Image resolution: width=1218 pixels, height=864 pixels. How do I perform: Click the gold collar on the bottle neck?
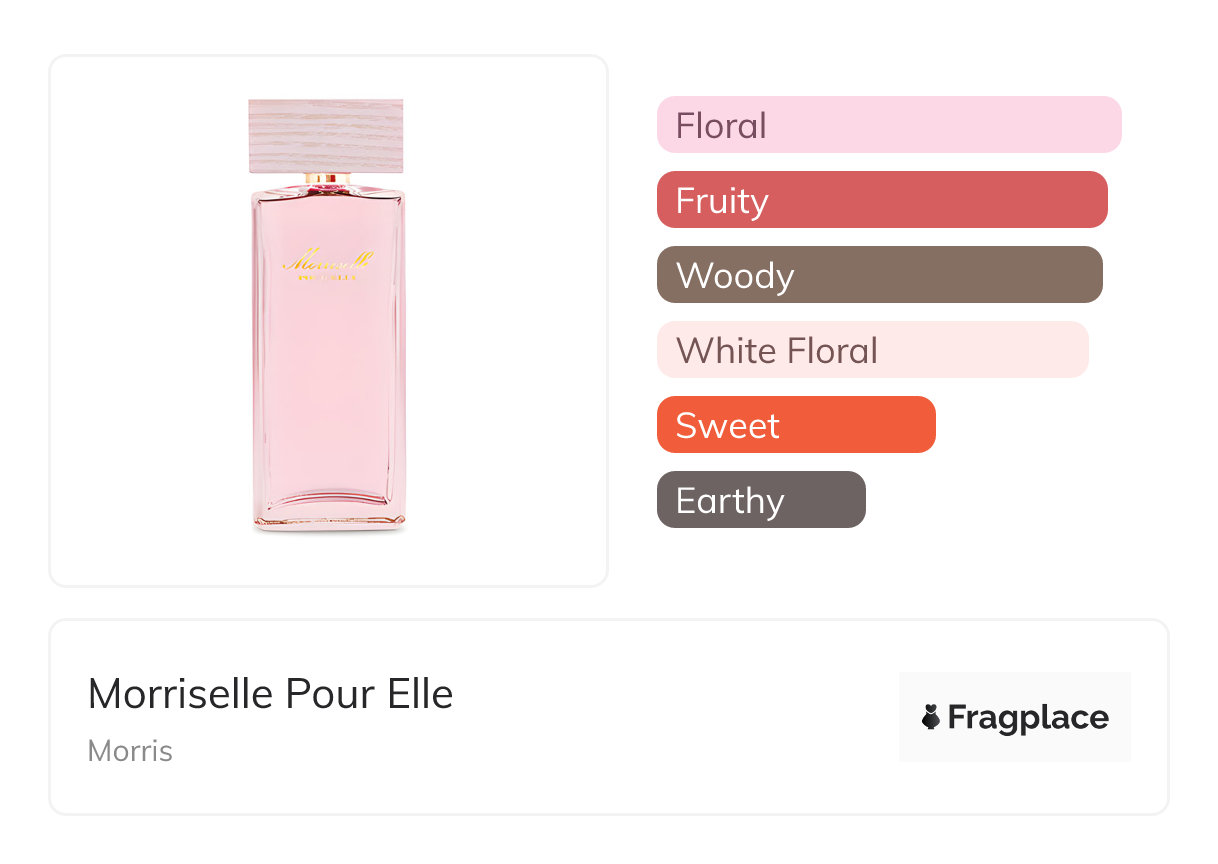(327, 178)
